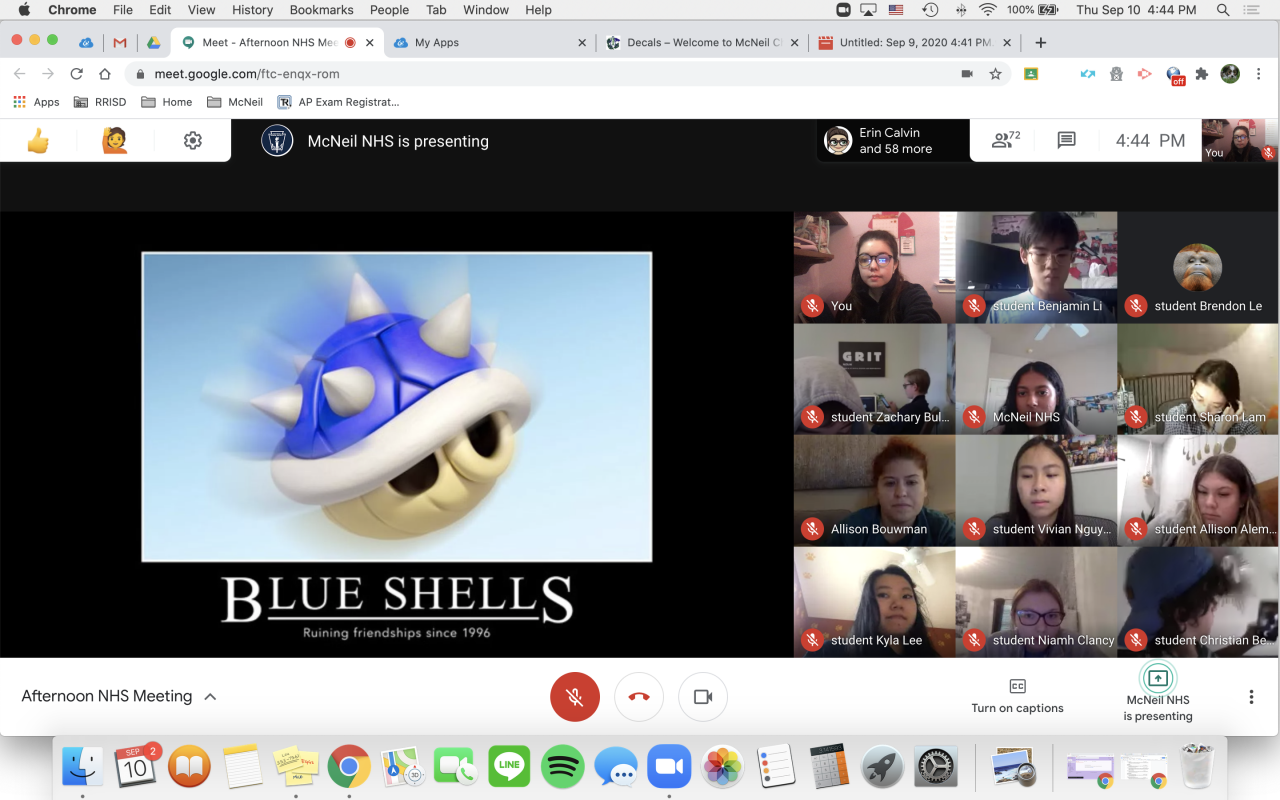Open the History menu in the menu bar
1280x800 pixels.
(252, 10)
